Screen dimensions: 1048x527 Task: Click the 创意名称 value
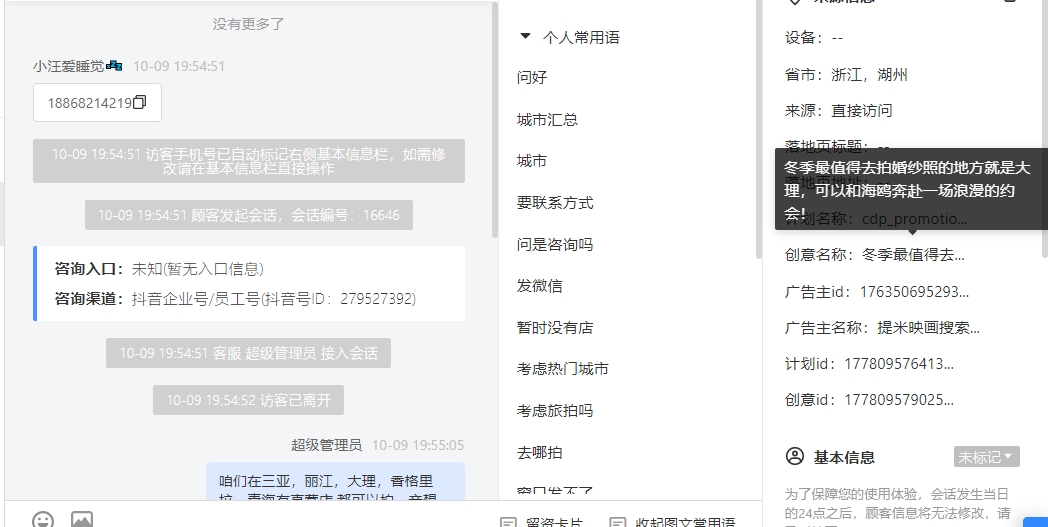pos(913,255)
